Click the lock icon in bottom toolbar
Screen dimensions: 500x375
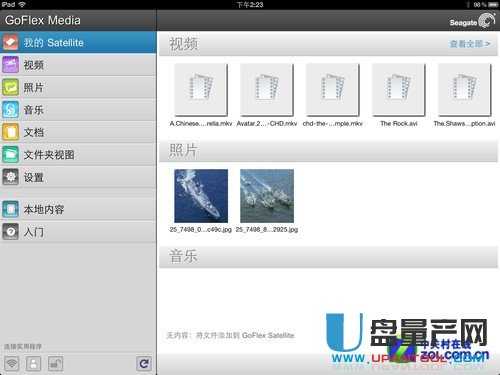point(55,363)
